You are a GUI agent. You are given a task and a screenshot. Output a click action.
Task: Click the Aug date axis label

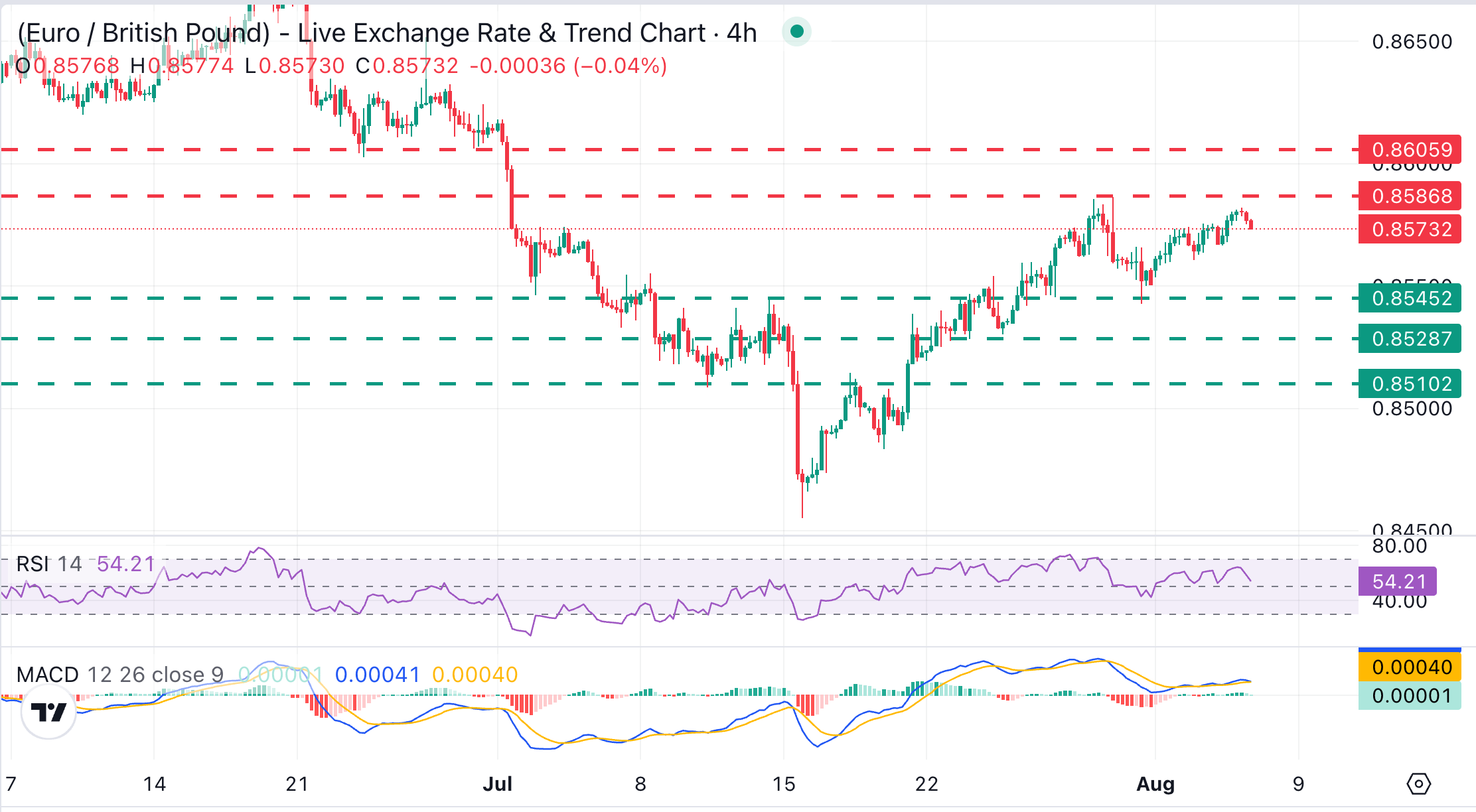pyautogui.click(x=1155, y=784)
